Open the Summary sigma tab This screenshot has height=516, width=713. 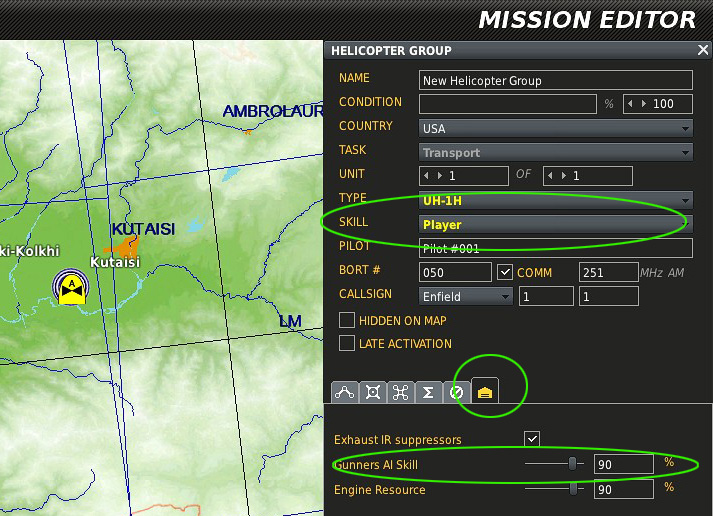coord(428,392)
